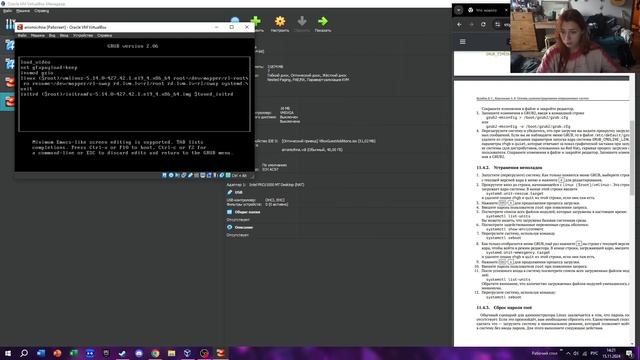Click the blue round New machine toolbar icon
The height and width of the screenshot is (360, 640).
(x=235, y=20)
